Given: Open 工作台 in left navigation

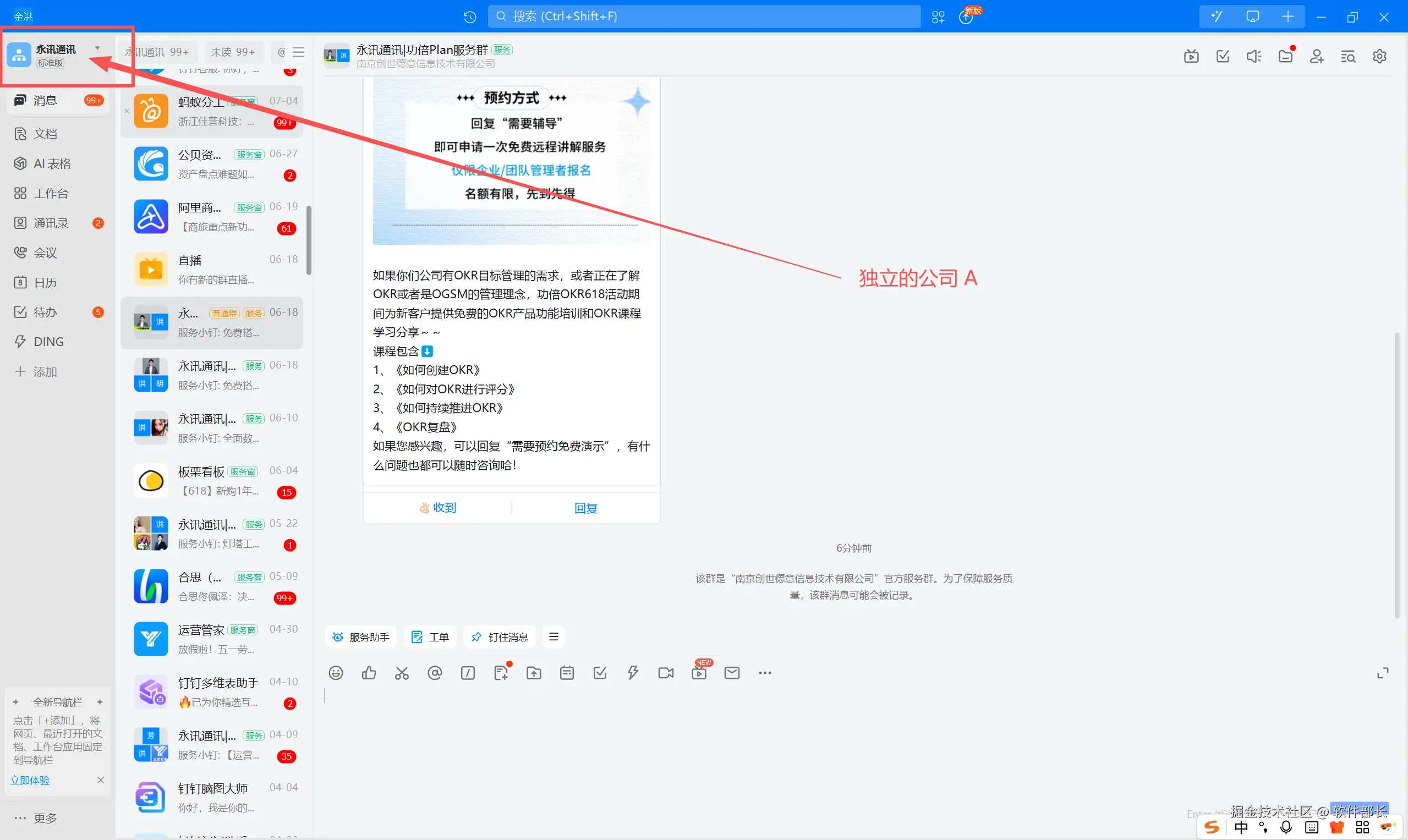Looking at the screenshot, I should coord(51,194).
